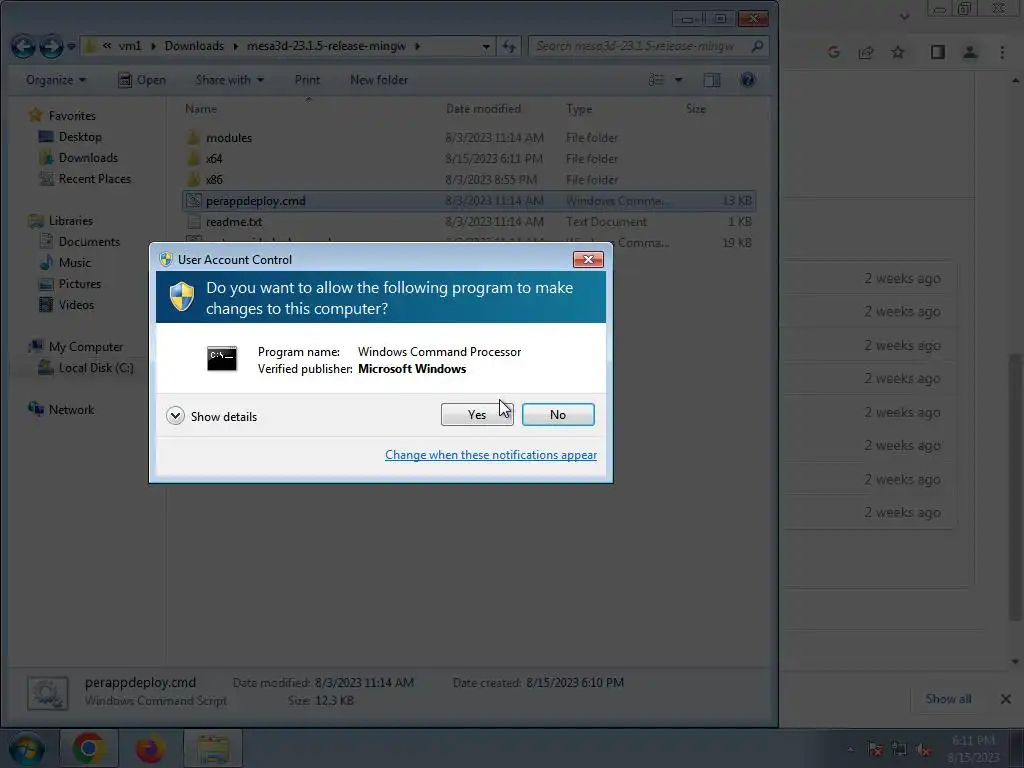The width and height of the screenshot is (1024, 768).
Task: Open Desktop in the navigation pane
Action: click(x=80, y=136)
